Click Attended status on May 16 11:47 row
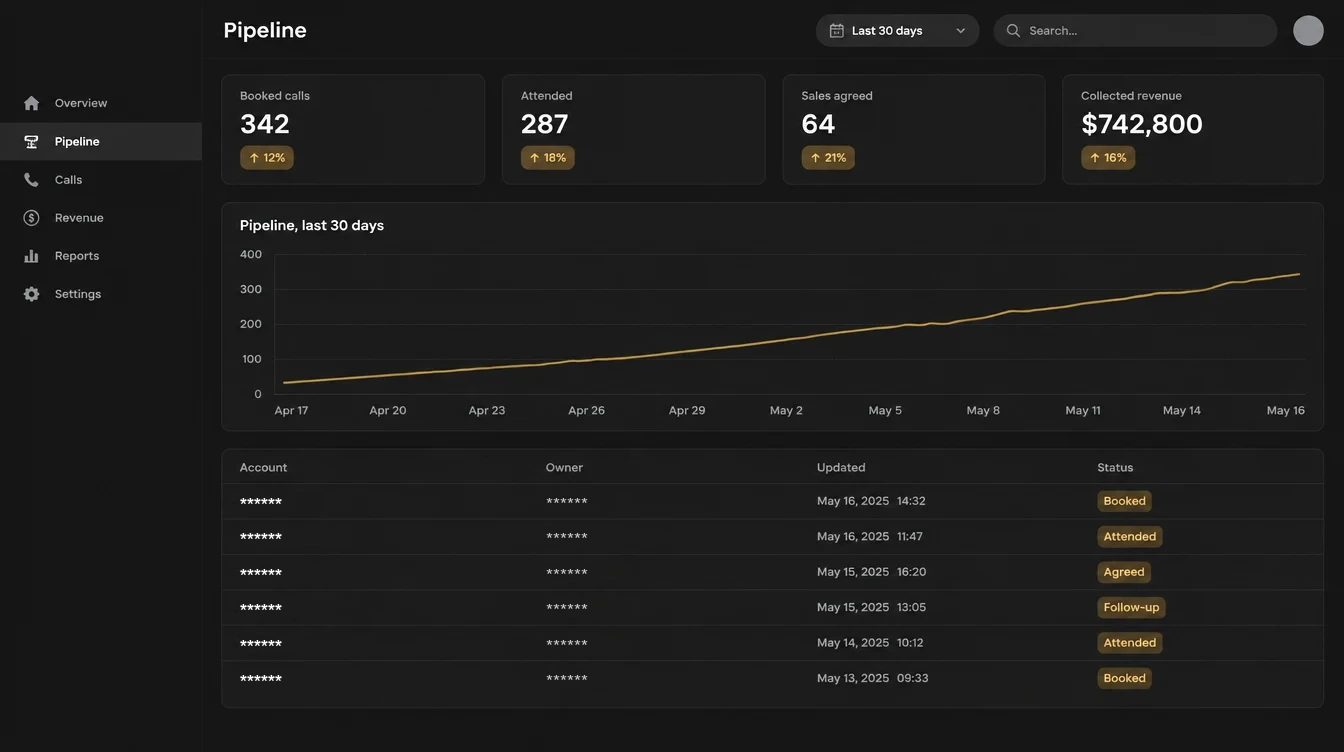The height and width of the screenshot is (752, 1344). tap(1130, 537)
